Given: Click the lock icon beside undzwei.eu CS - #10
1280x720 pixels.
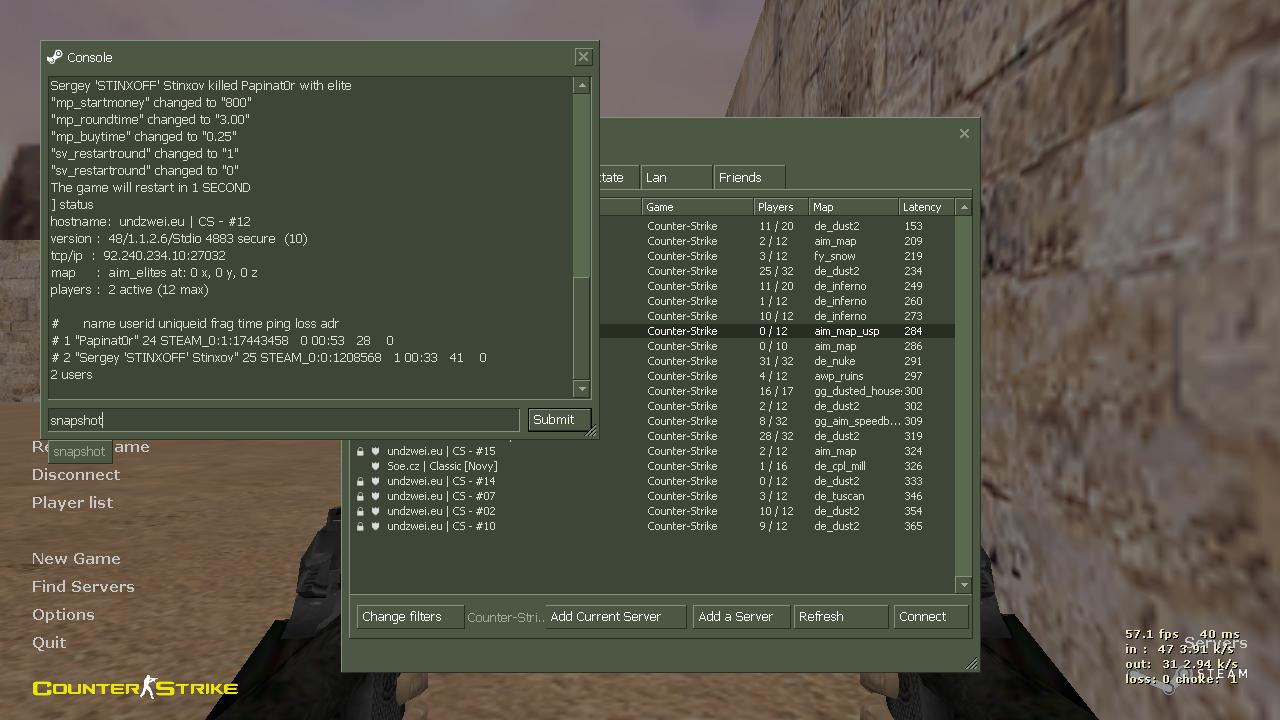Looking at the screenshot, I should coord(360,526).
